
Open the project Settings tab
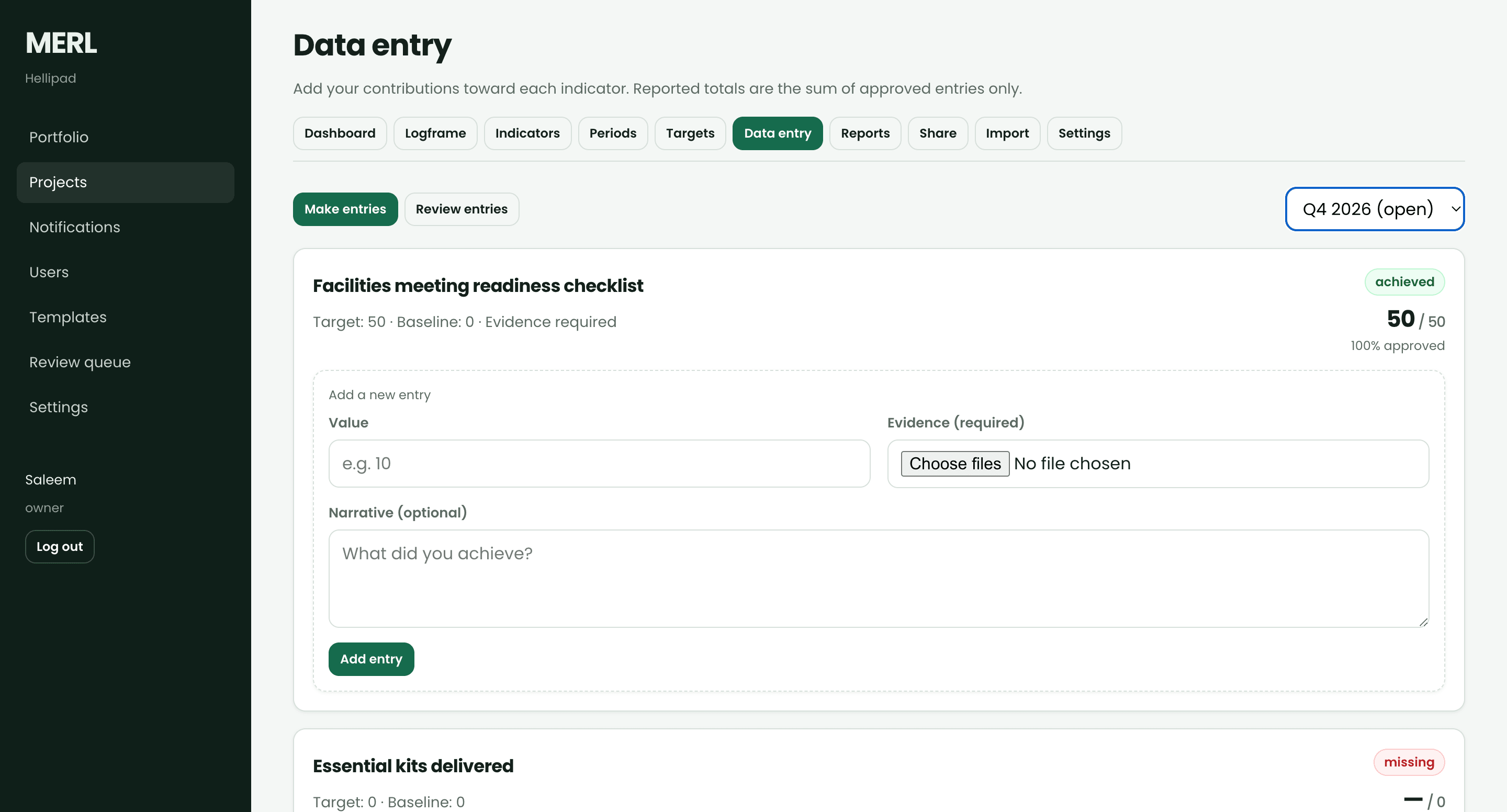(1084, 133)
